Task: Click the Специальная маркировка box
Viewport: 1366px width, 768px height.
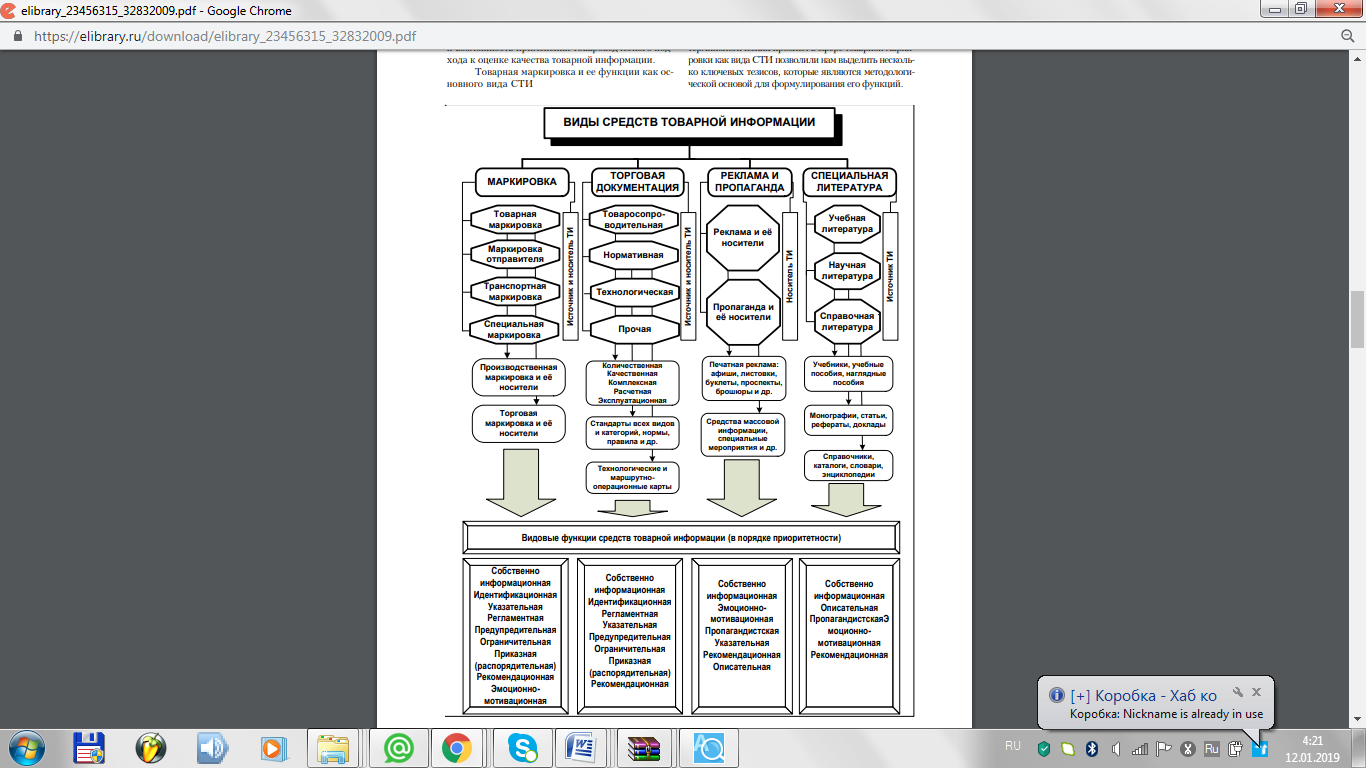Action: point(514,329)
